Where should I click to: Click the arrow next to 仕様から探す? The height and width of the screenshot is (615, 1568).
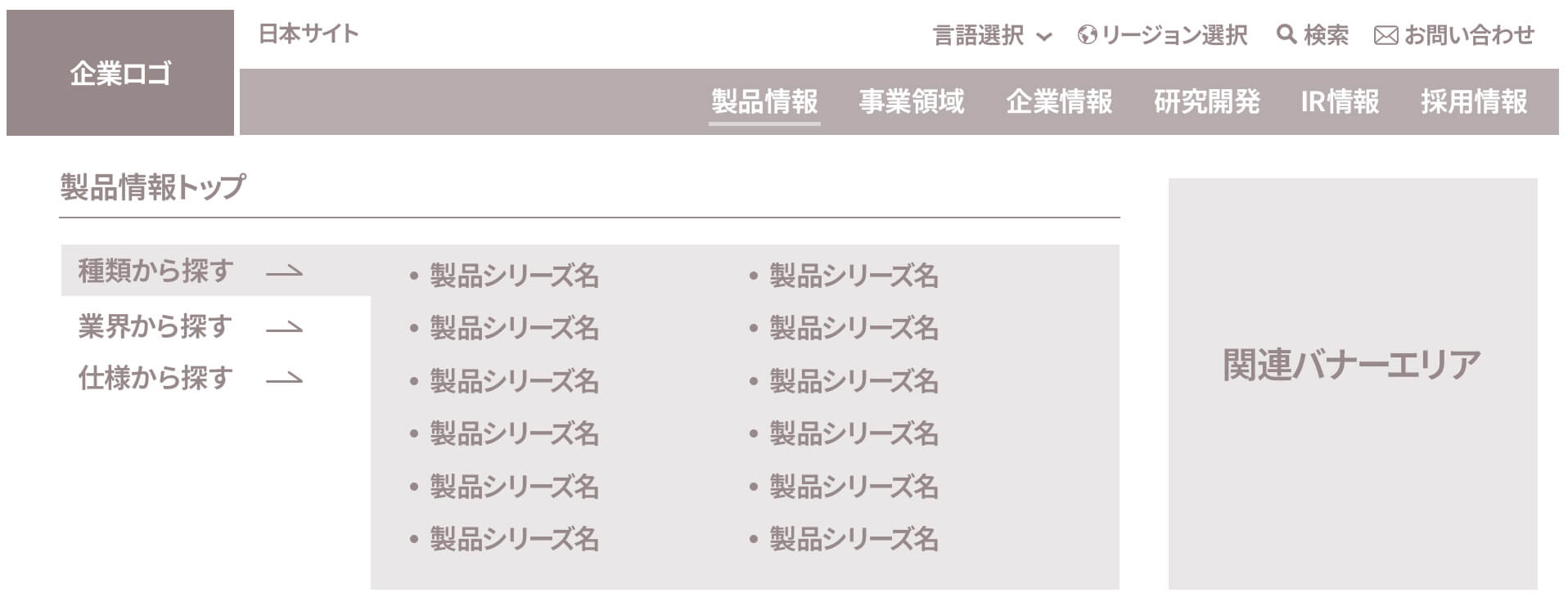(285, 379)
